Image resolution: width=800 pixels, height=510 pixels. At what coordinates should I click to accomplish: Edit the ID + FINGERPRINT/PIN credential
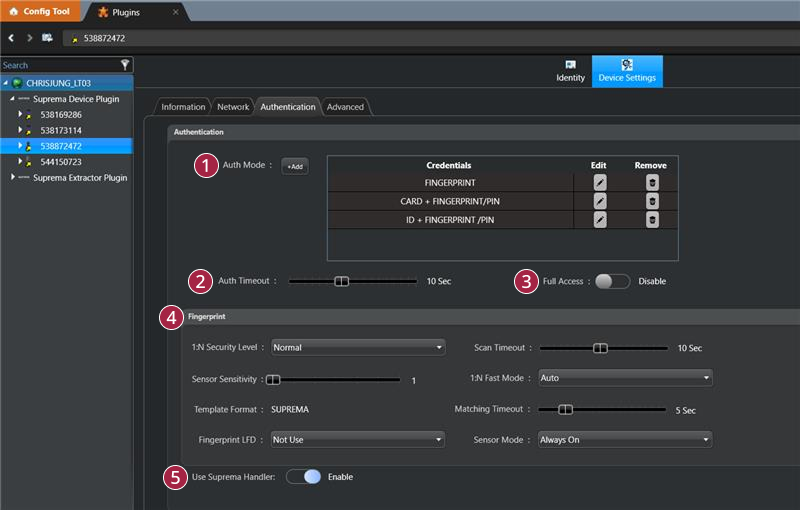600,219
